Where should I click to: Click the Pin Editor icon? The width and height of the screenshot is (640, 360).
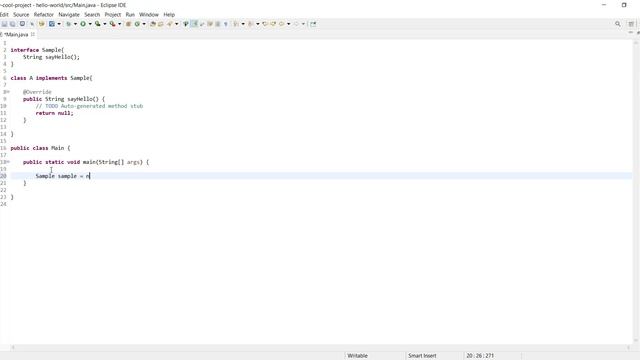tap(313, 24)
